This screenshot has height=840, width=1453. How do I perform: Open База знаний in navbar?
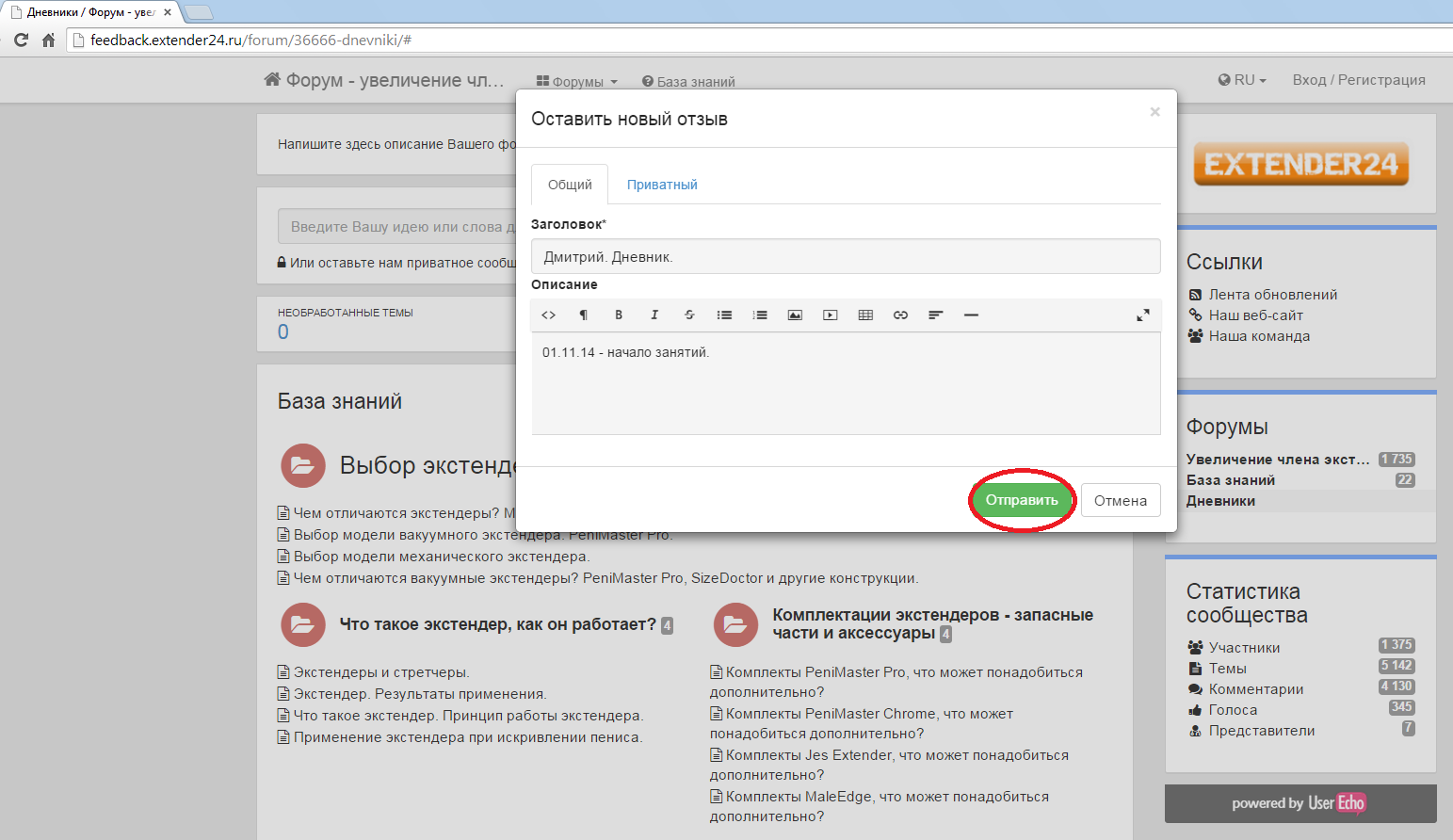pos(688,82)
